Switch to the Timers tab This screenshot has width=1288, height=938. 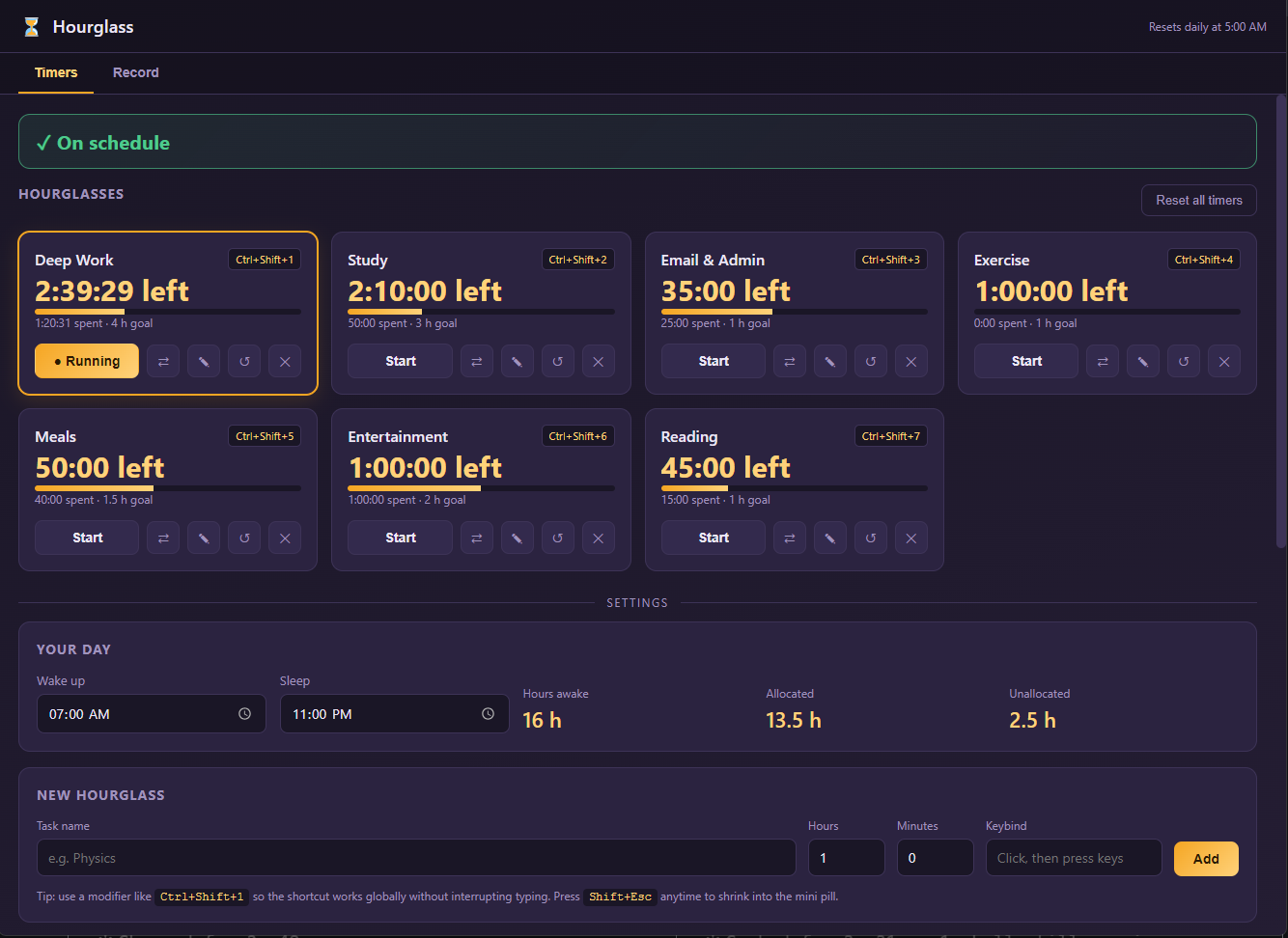(x=56, y=73)
